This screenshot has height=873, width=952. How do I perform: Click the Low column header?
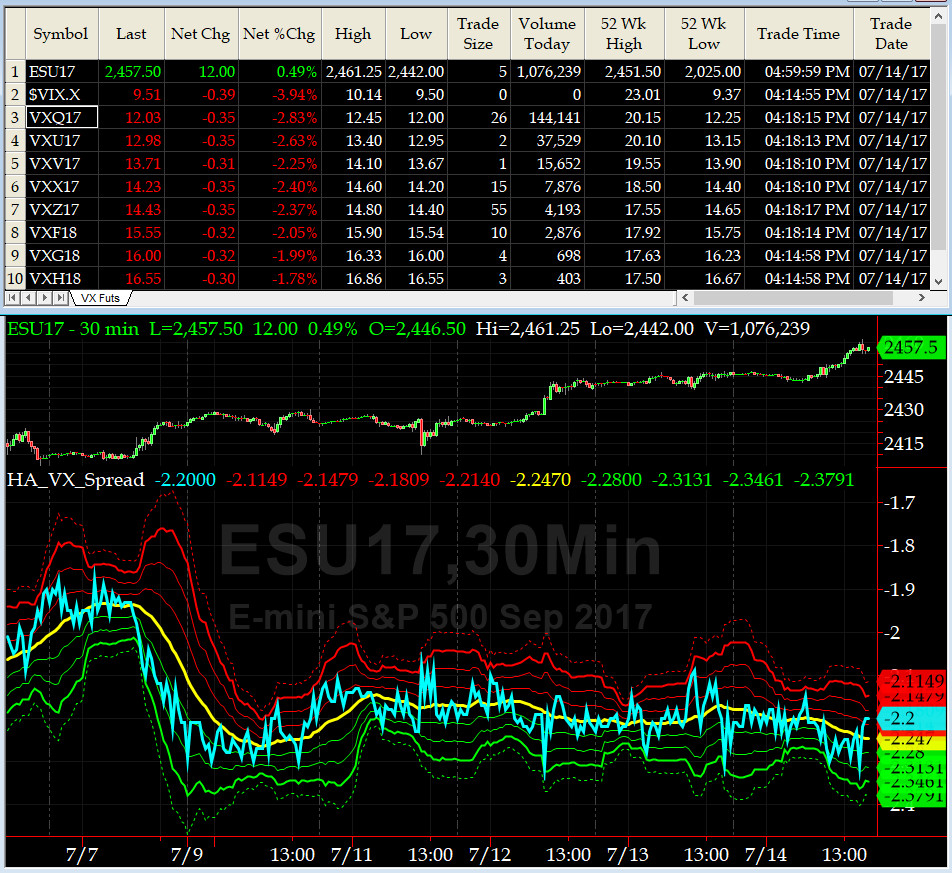pyautogui.click(x=416, y=34)
